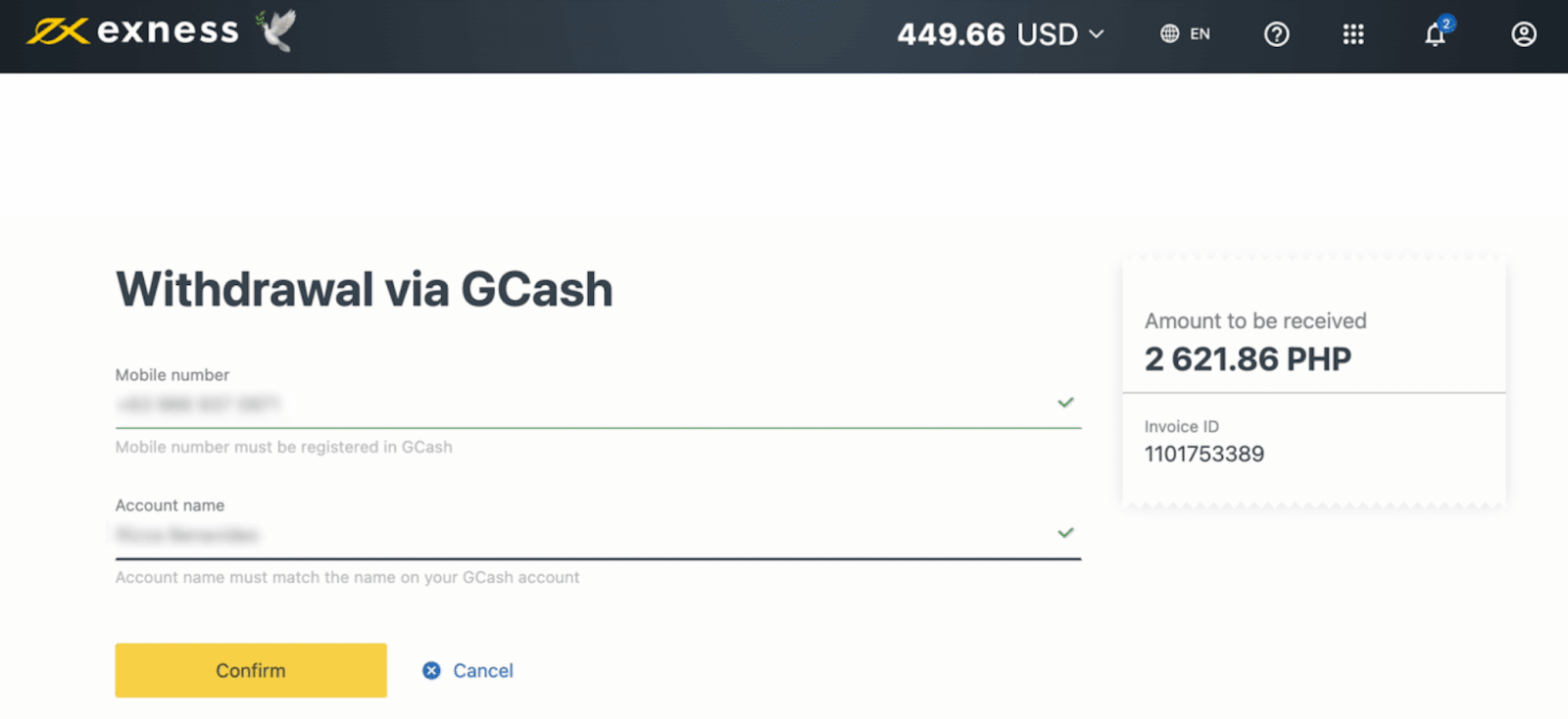
Task: Click the dove icon beside the logo
Action: [277, 30]
